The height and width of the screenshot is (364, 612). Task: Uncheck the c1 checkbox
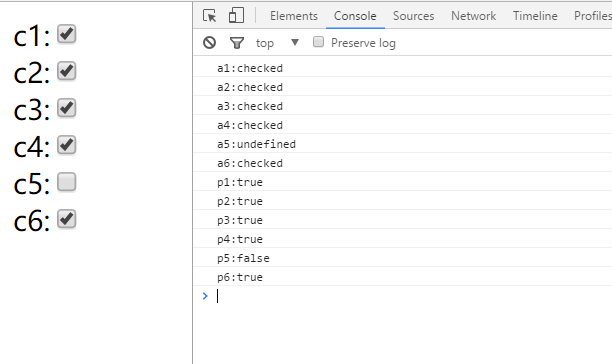pos(66,34)
